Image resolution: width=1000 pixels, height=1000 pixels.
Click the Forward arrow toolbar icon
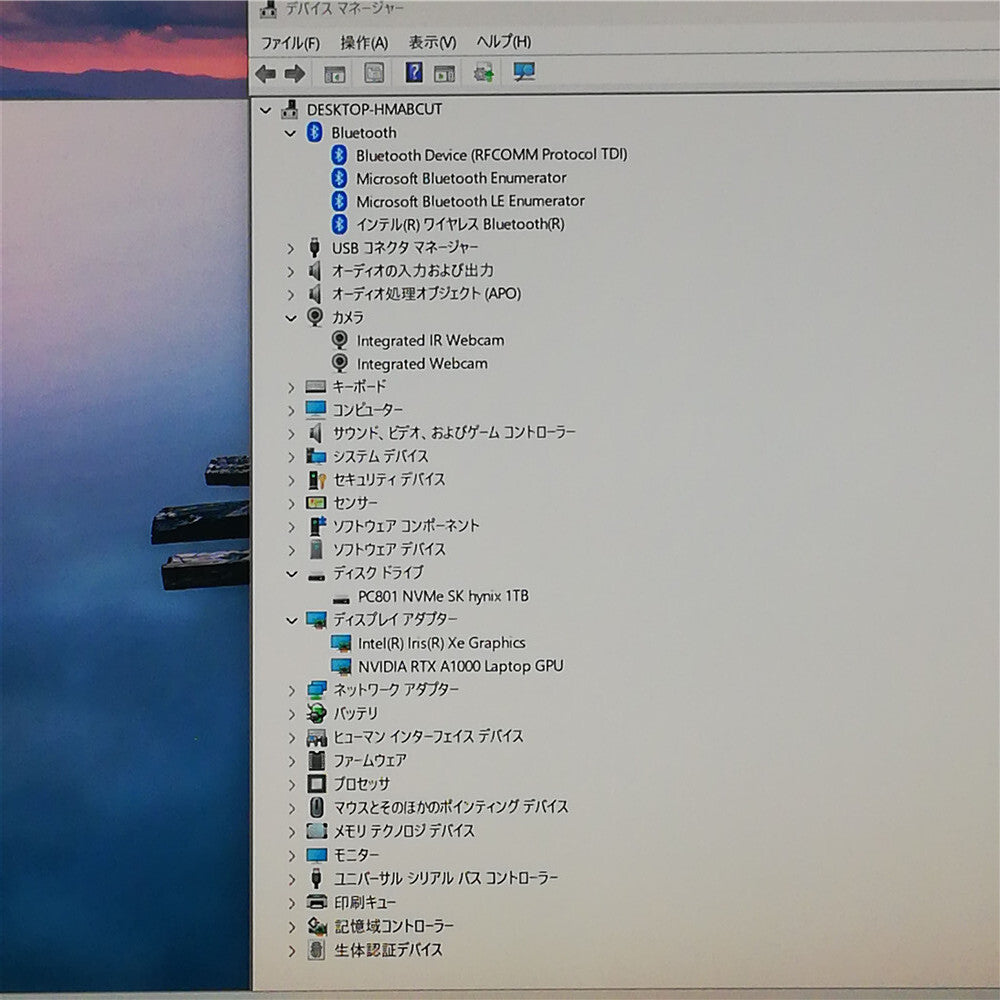point(295,74)
